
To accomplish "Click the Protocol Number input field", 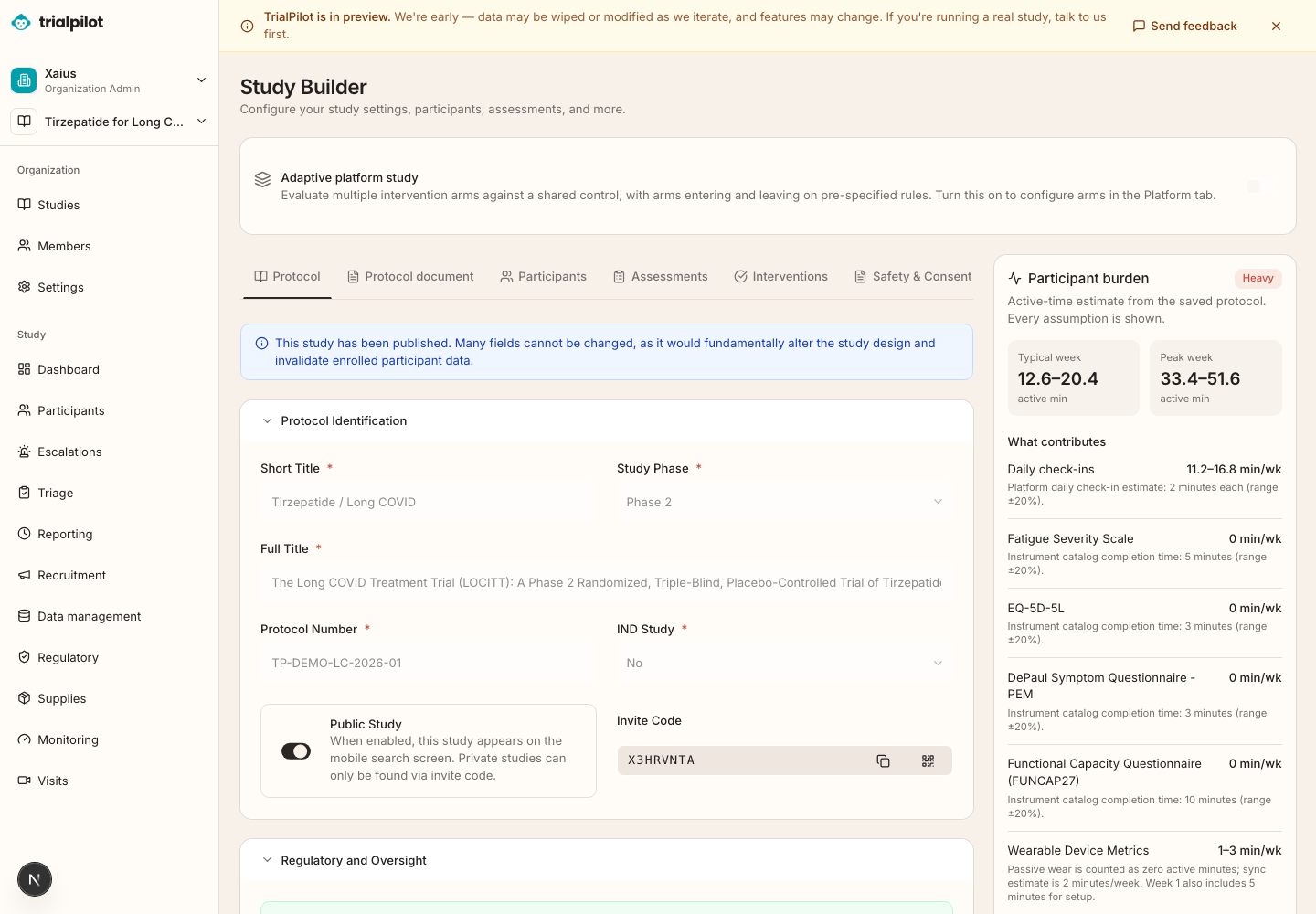I will pos(428,663).
